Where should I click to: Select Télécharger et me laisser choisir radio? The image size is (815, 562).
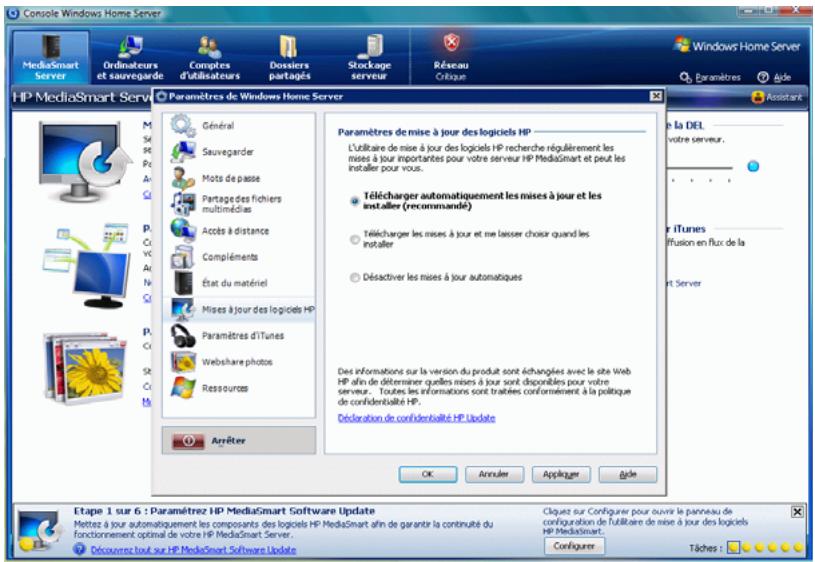pos(355,239)
